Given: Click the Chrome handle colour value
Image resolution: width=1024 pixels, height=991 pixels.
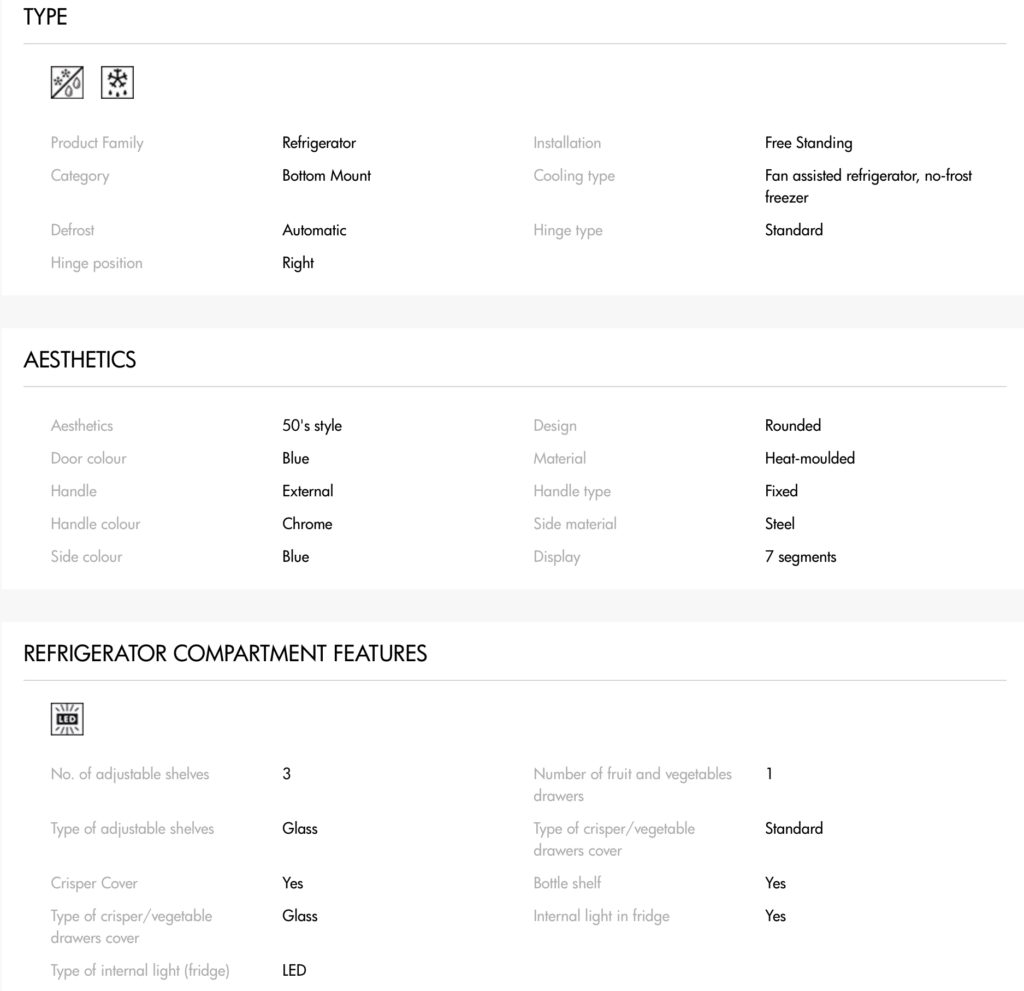Looking at the screenshot, I should 307,524.
